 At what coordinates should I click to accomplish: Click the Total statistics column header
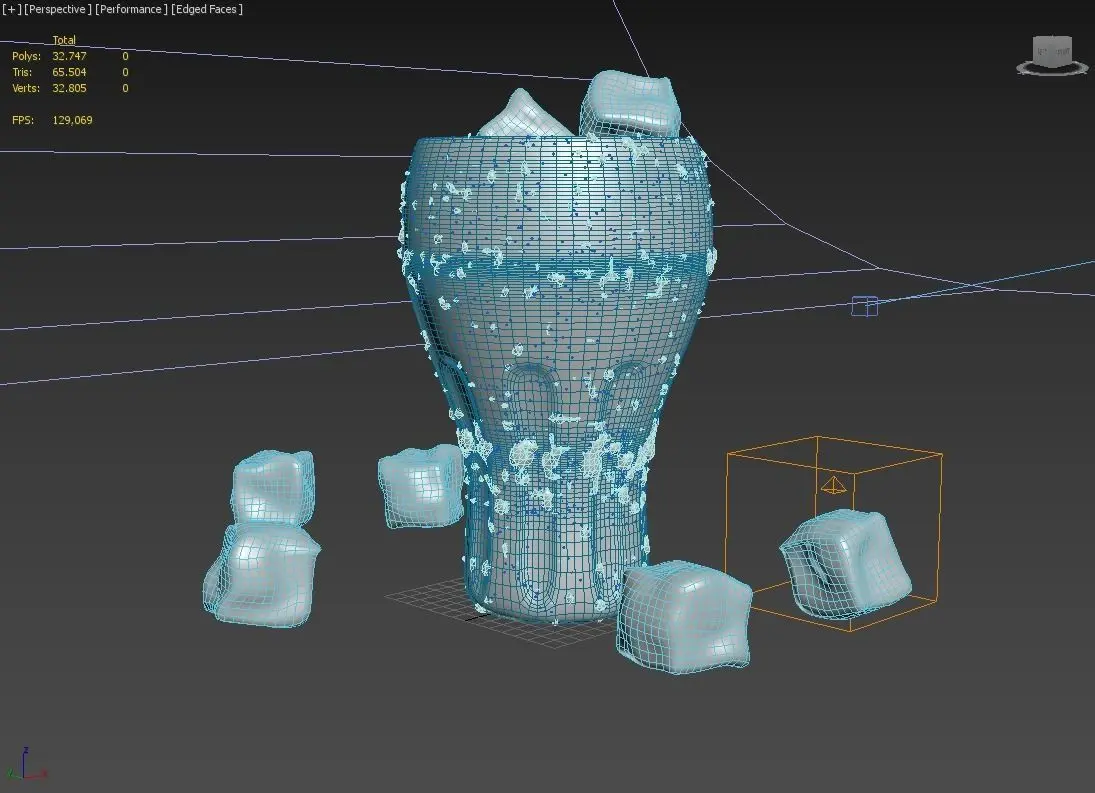(64, 40)
